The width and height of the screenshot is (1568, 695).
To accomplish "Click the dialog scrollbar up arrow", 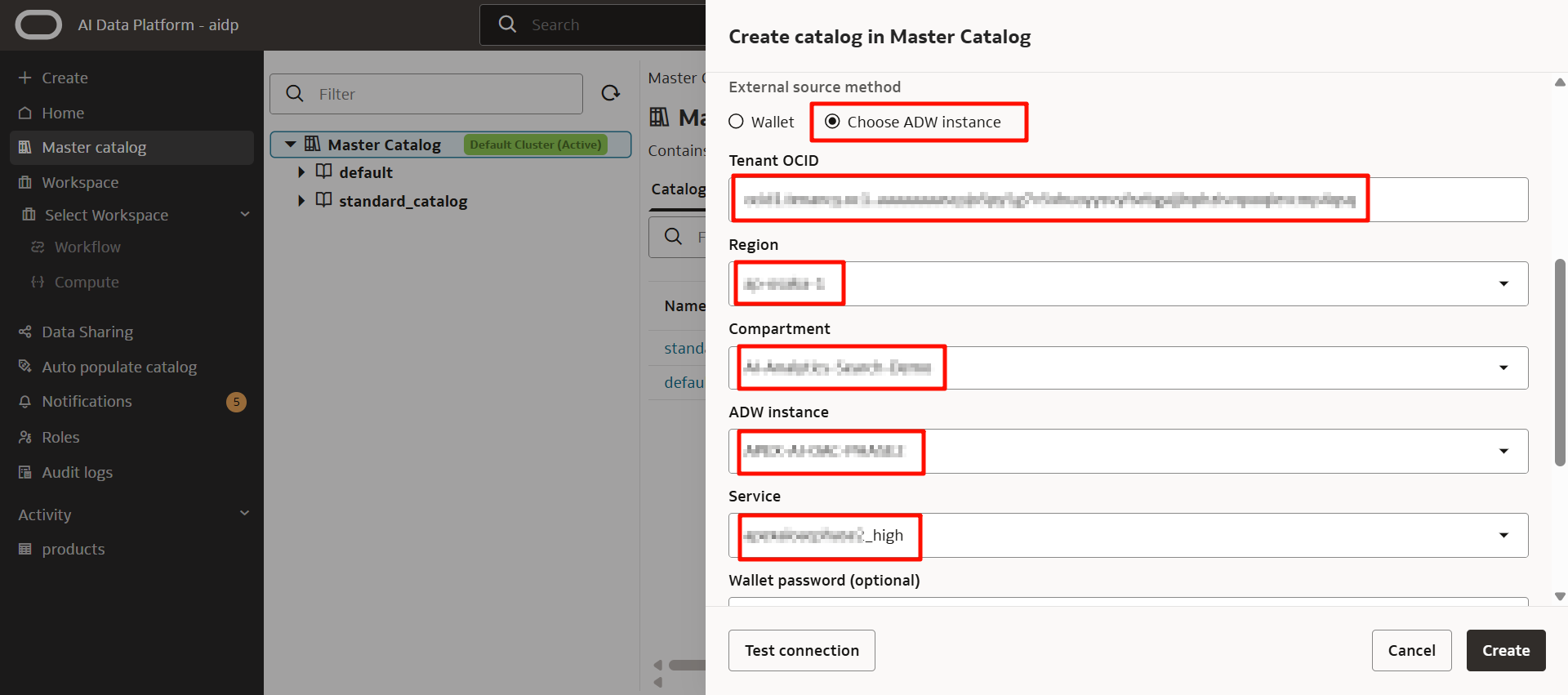I will [x=1560, y=82].
